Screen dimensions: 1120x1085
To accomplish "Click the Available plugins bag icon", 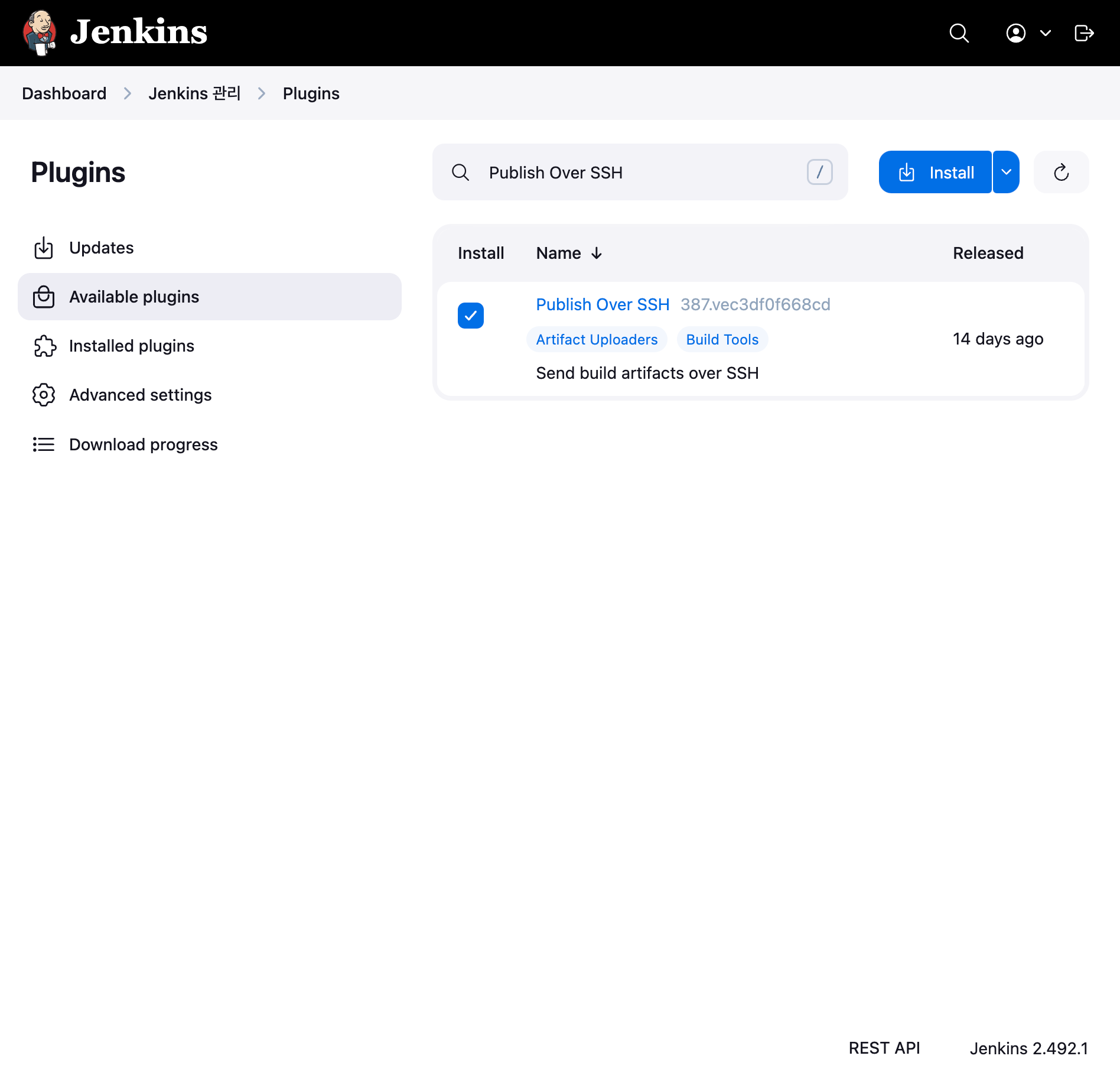I will pos(44,297).
